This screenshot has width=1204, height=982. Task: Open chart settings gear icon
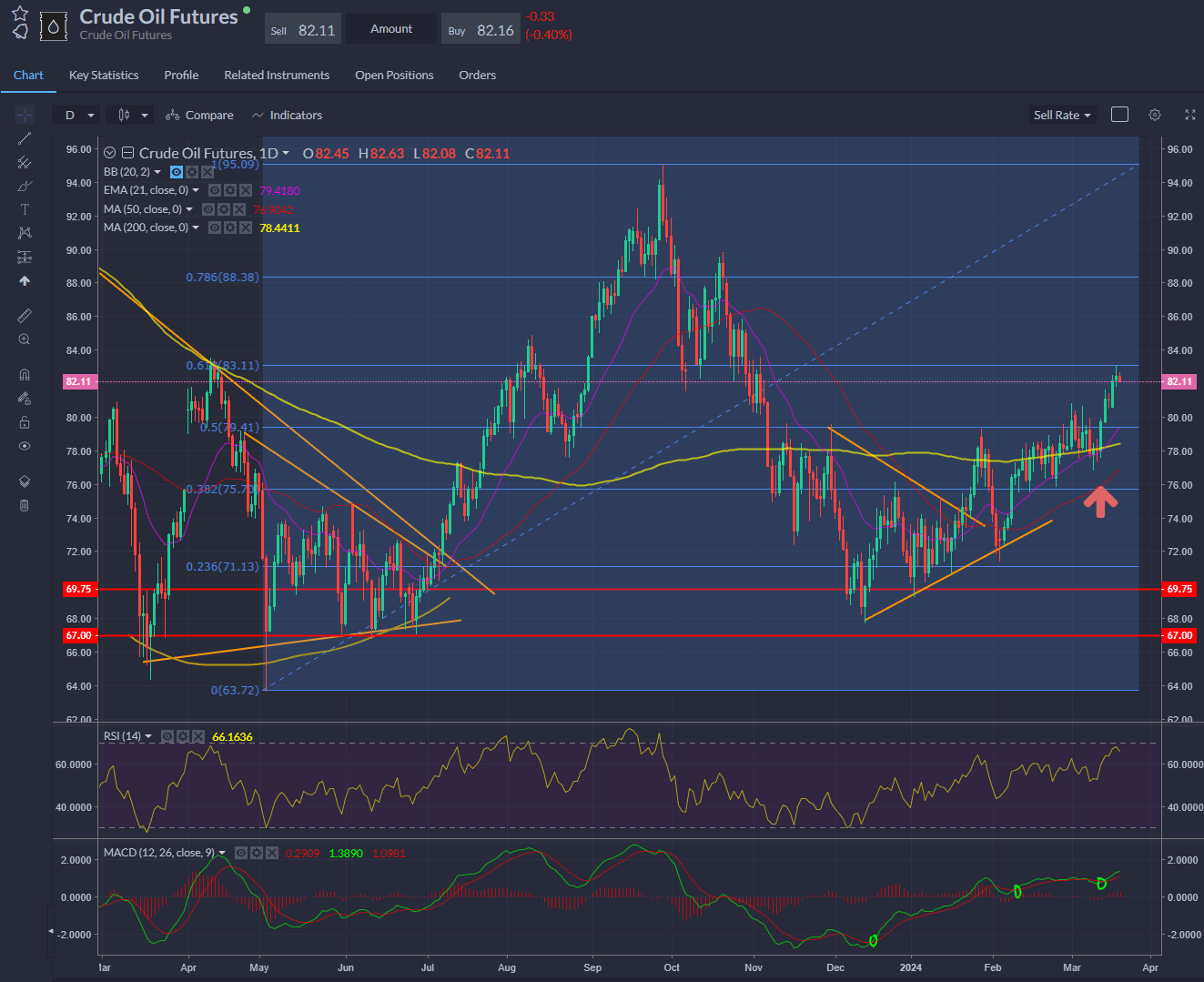click(x=1155, y=115)
